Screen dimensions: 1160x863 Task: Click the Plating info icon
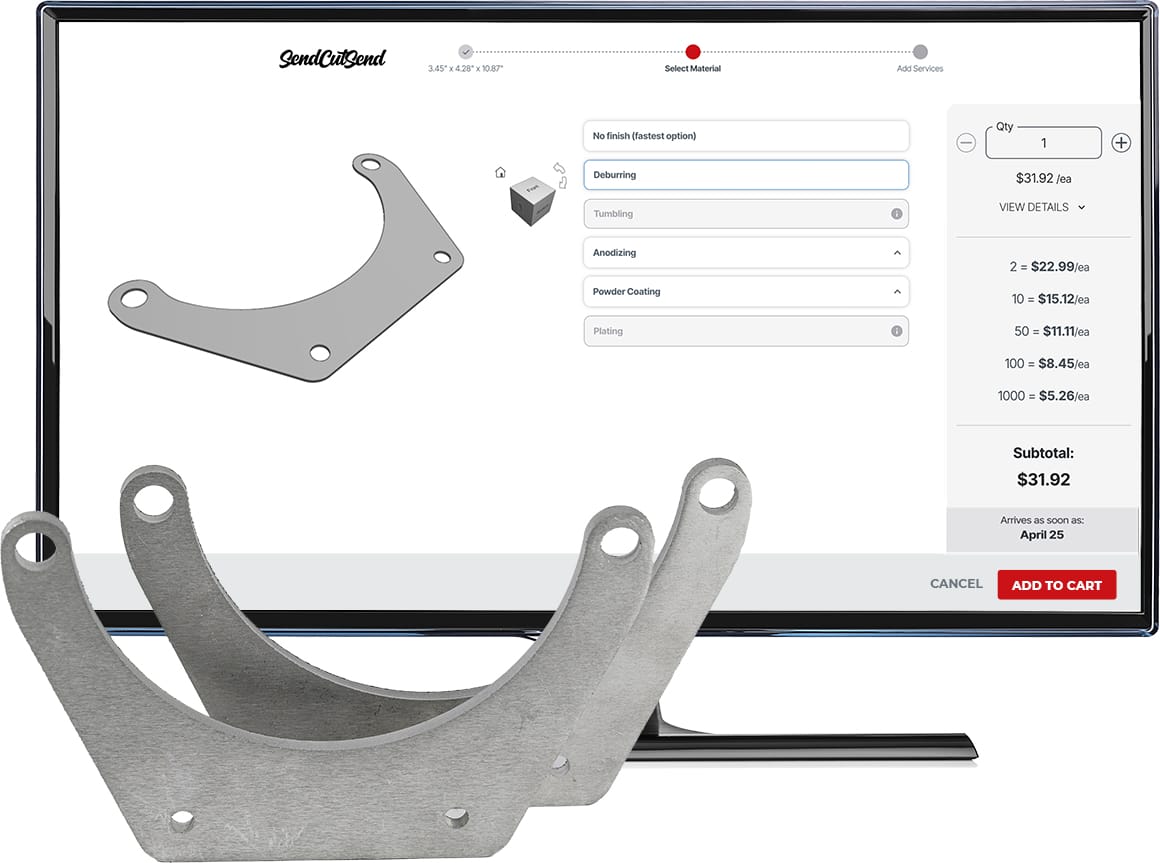point(898,330)
